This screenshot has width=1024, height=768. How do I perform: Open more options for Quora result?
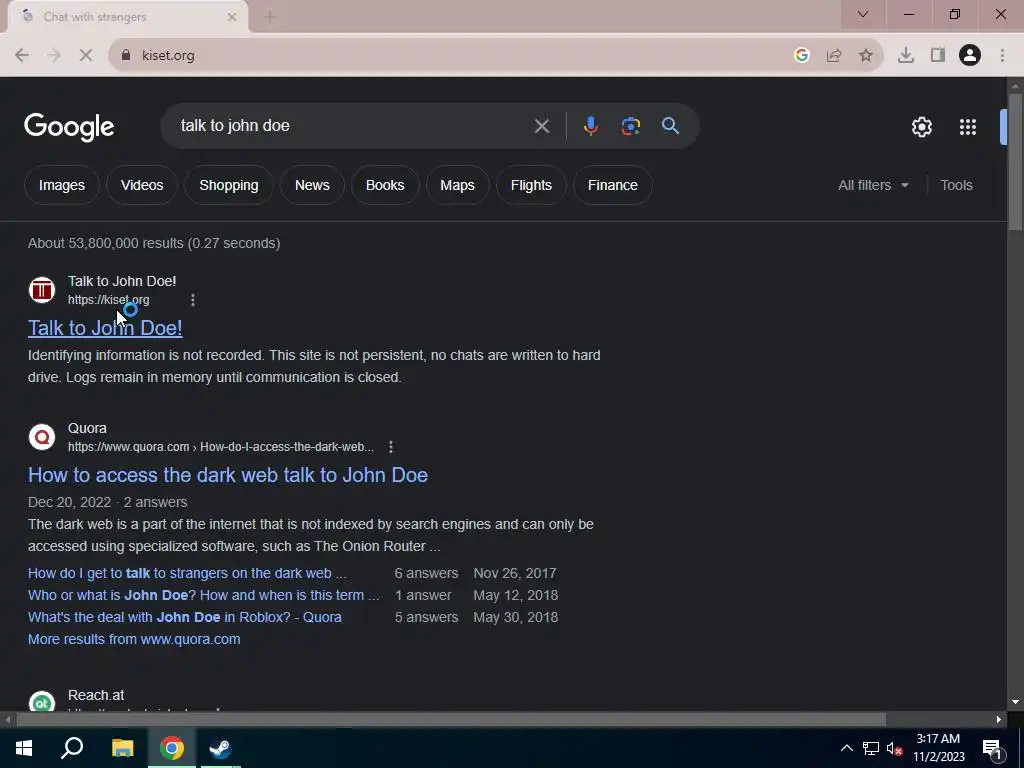(391, 447)
